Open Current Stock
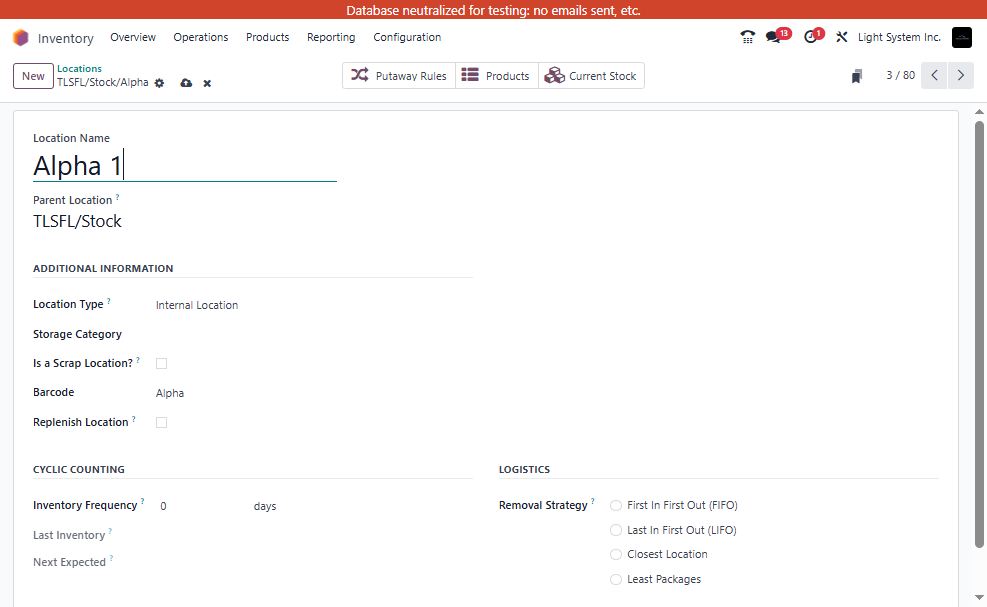987x607 pixels. tap(591, 76)
